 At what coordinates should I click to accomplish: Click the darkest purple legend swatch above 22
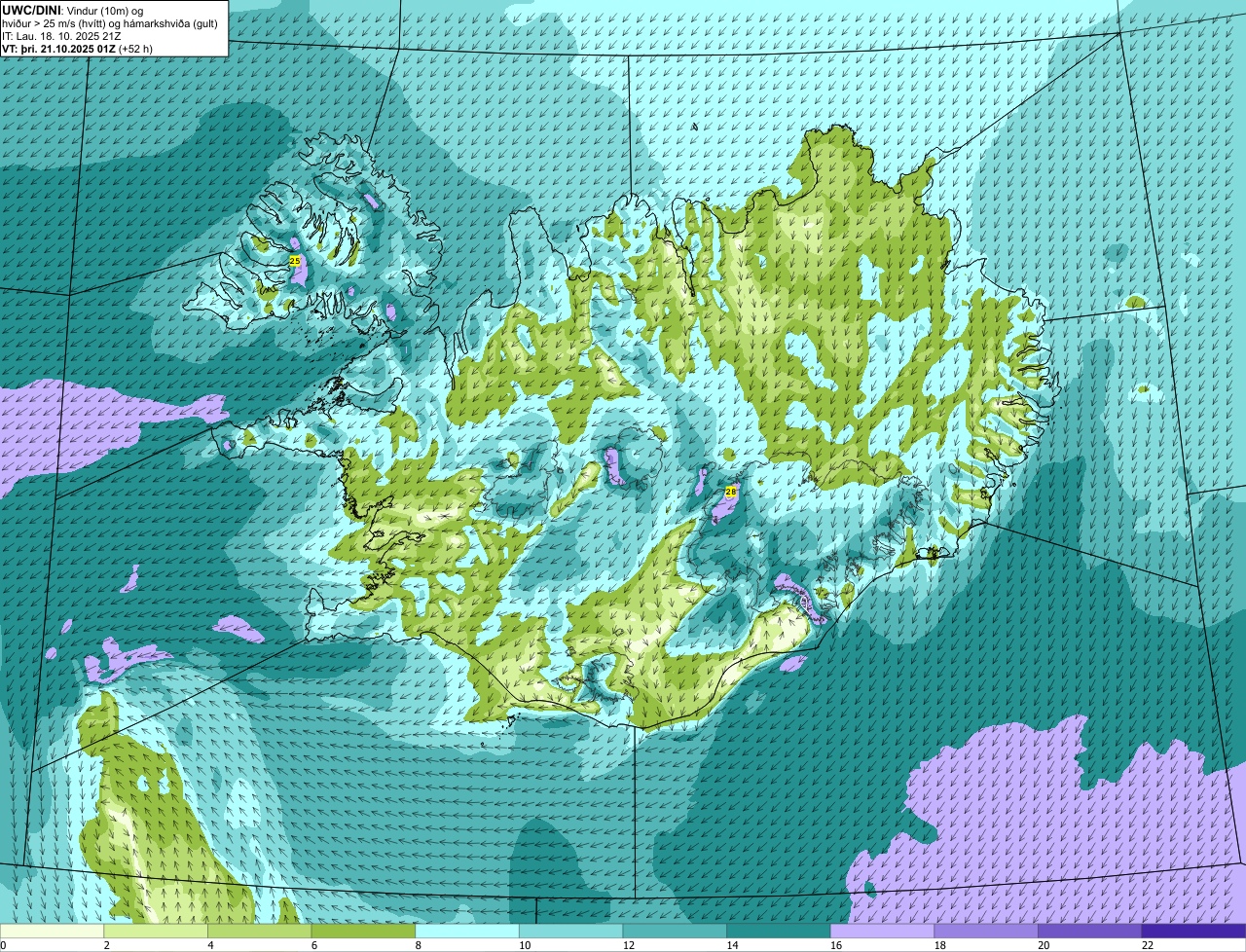click(1193, 932)
